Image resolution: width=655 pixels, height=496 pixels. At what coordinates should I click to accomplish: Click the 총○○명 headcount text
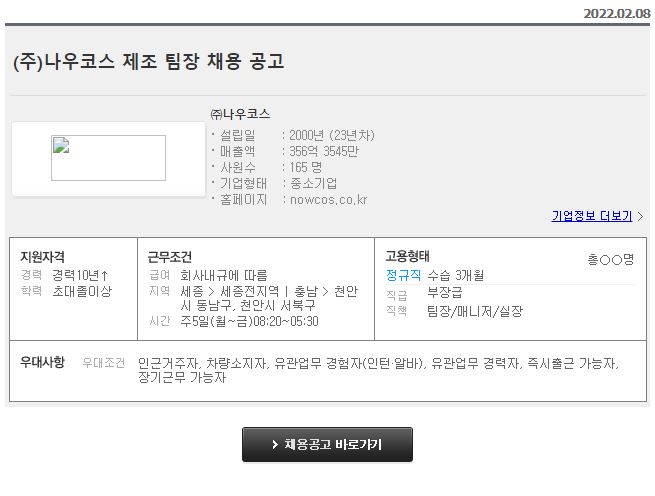pos(610,259)
